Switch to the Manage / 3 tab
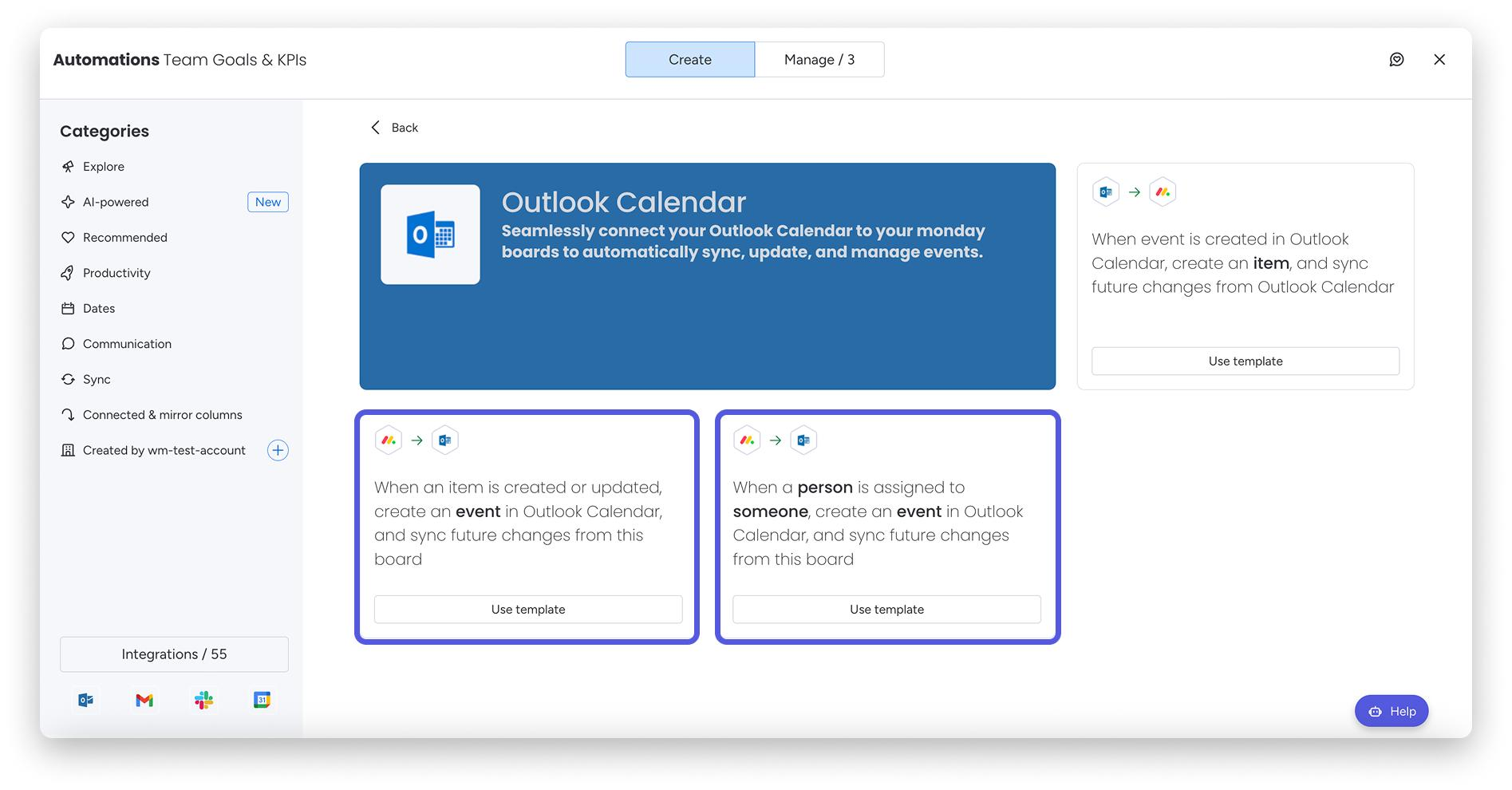Screen dimensions: 1512x790 pyautogui.click(x=819, y=60)
